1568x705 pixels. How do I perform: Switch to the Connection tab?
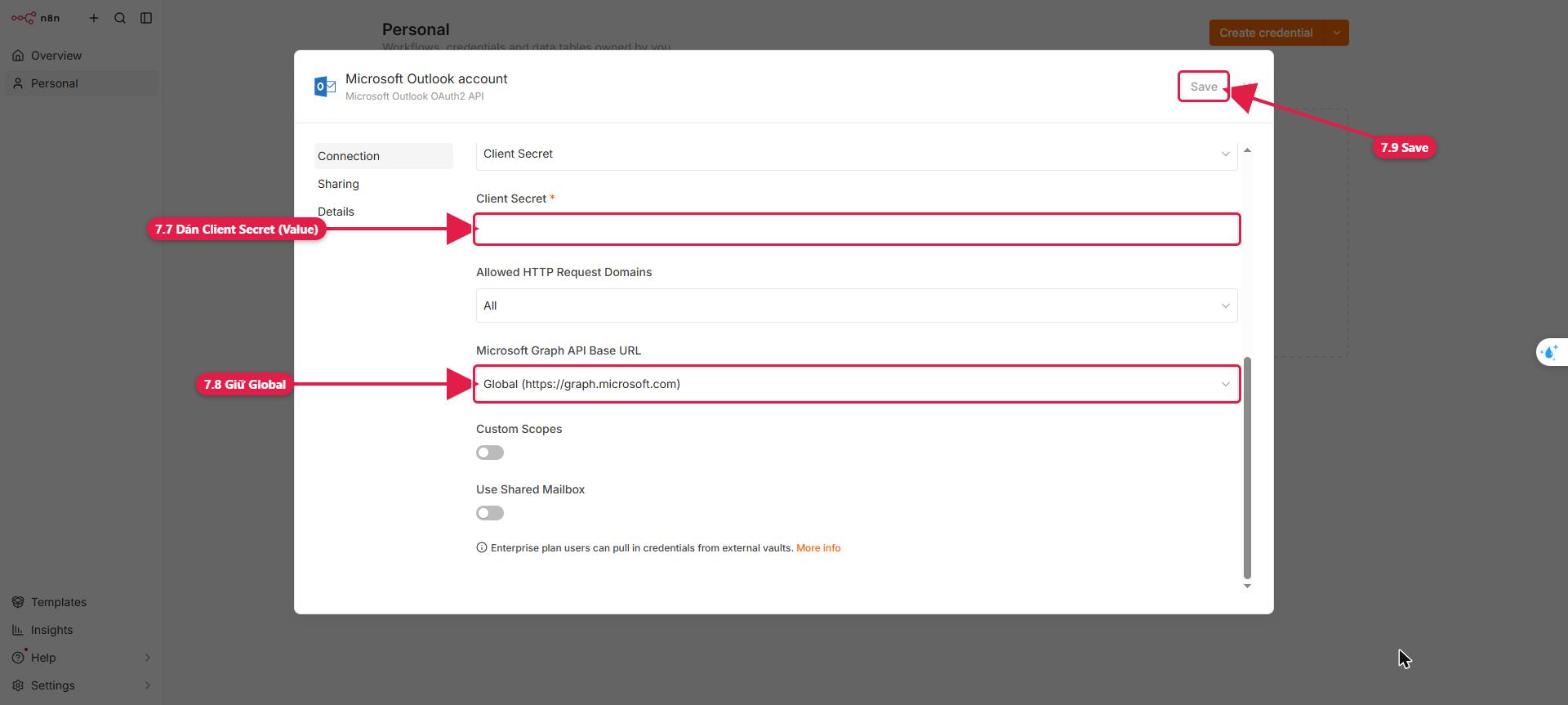383,156
